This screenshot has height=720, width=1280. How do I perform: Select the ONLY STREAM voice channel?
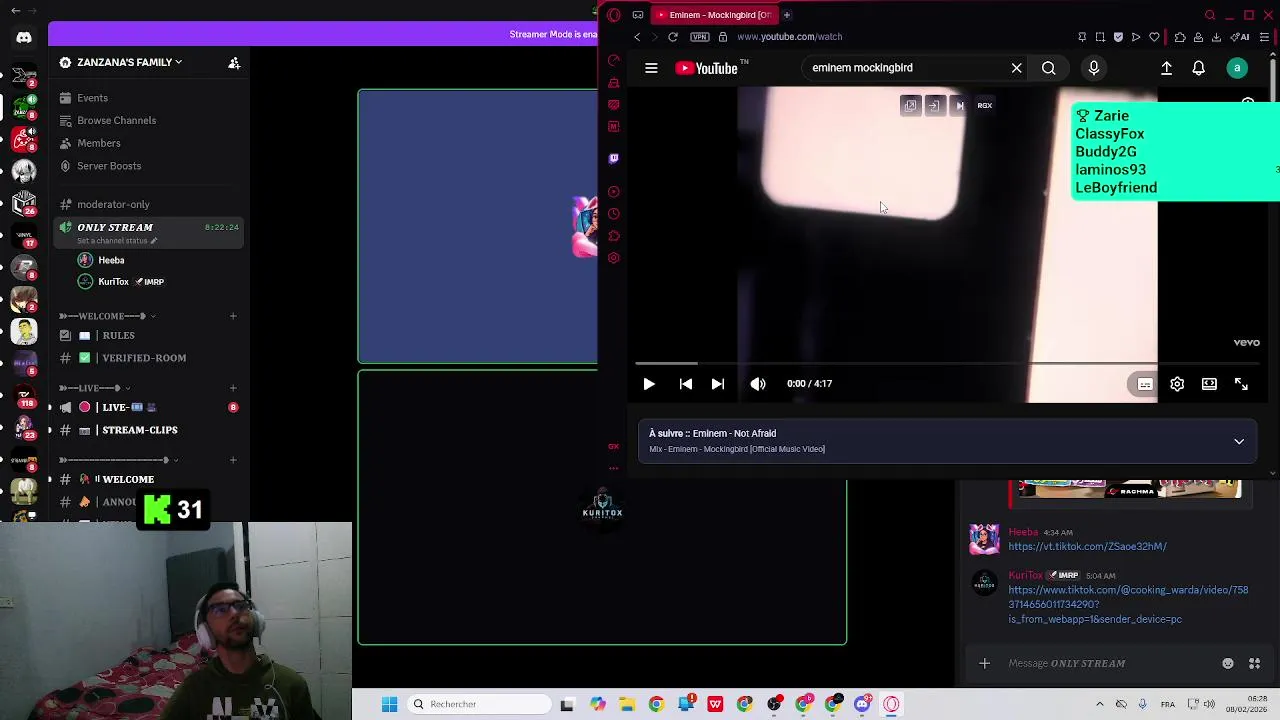[x=148, y=232]
